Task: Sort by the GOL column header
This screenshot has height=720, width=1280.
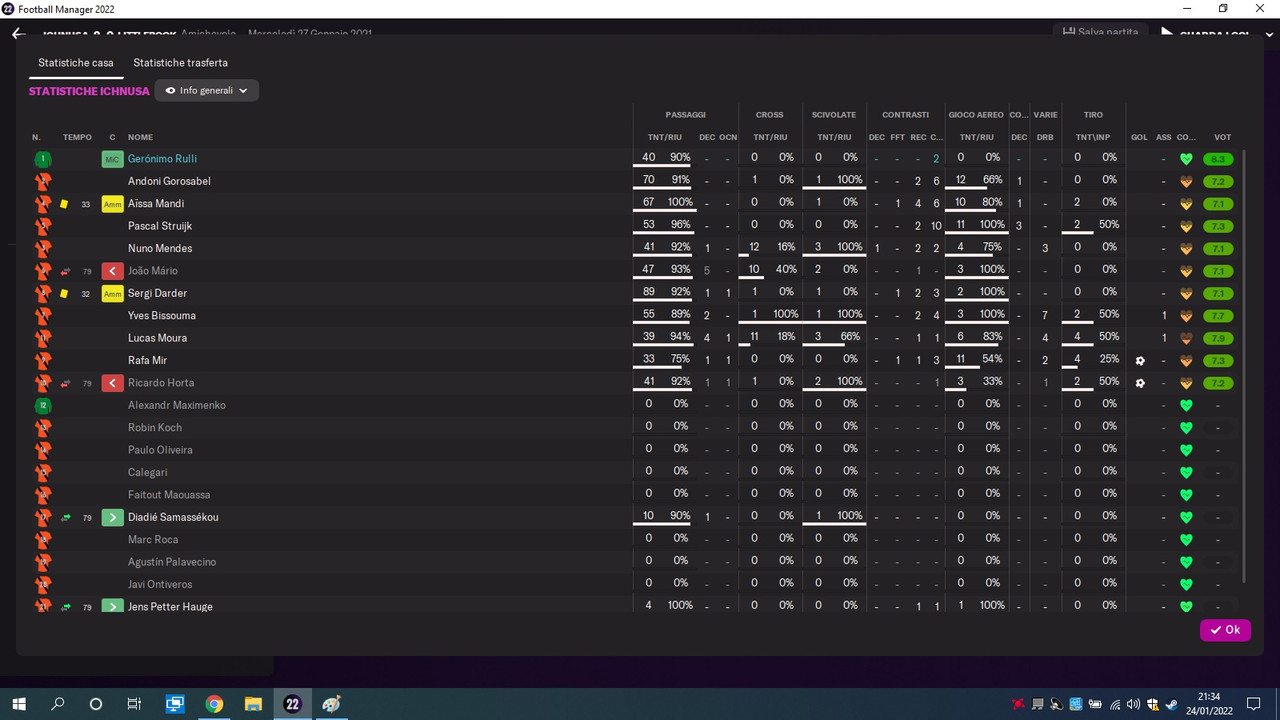Action: coord(1139,137)
